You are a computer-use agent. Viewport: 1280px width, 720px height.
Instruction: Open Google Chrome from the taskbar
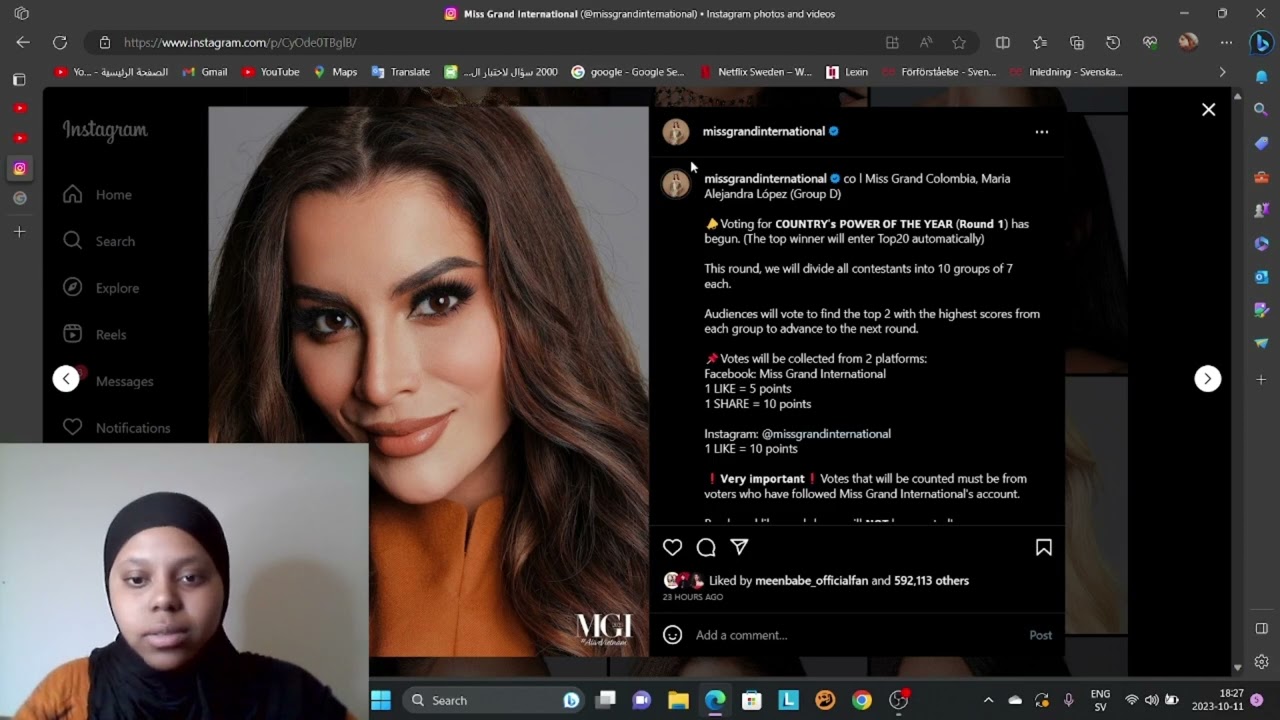pos(862,700)
